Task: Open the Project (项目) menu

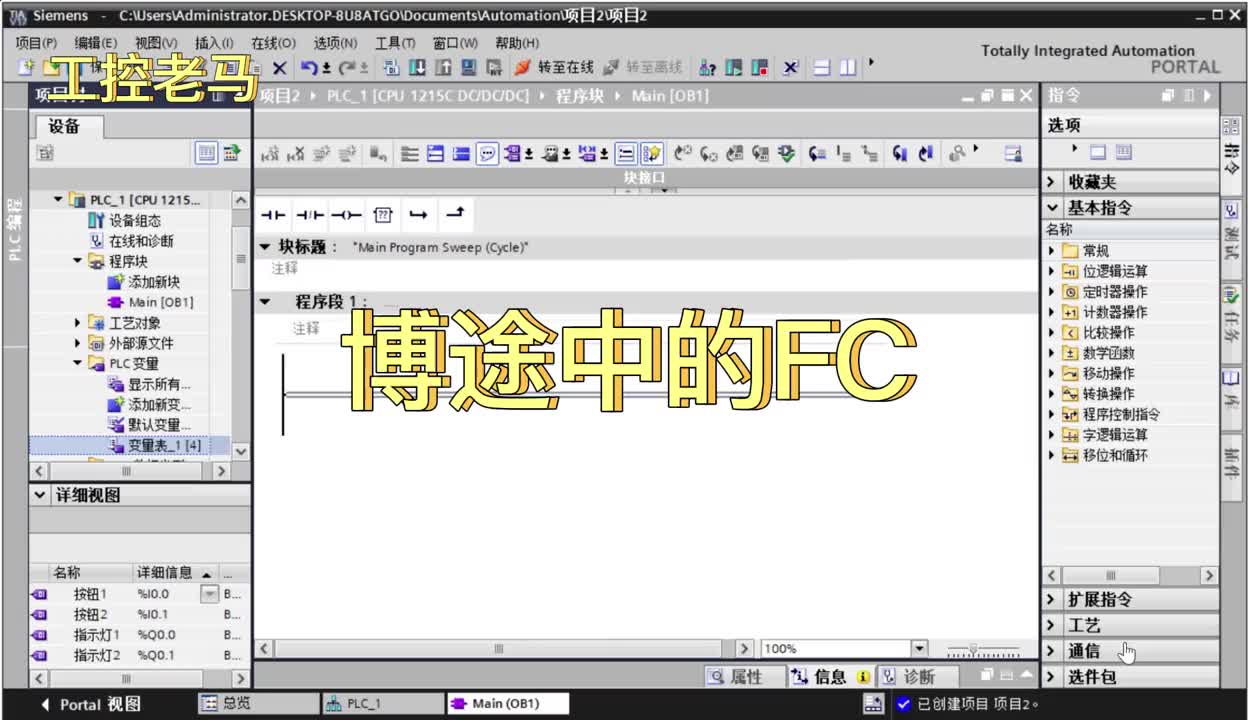Action: (x=36, y=43)
